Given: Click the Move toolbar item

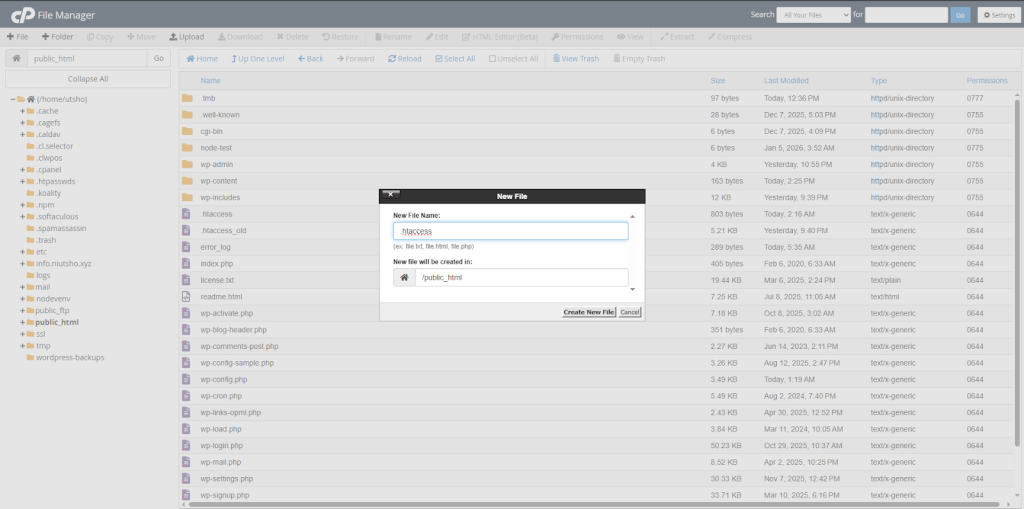Looking at the screenshot, I should (141, 37).
